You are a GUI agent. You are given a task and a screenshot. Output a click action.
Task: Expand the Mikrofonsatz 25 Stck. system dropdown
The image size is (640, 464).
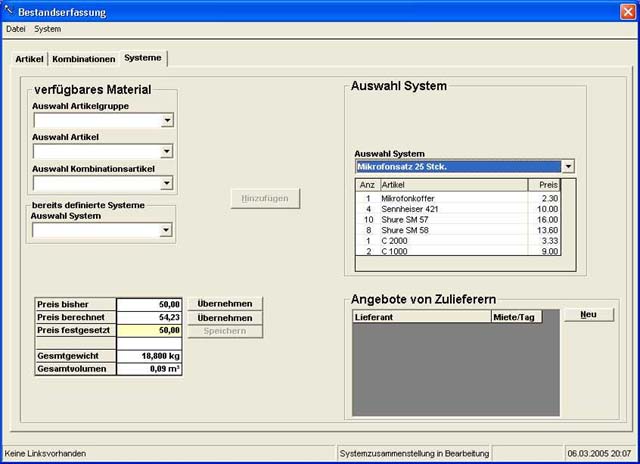[x=568, y=166]
